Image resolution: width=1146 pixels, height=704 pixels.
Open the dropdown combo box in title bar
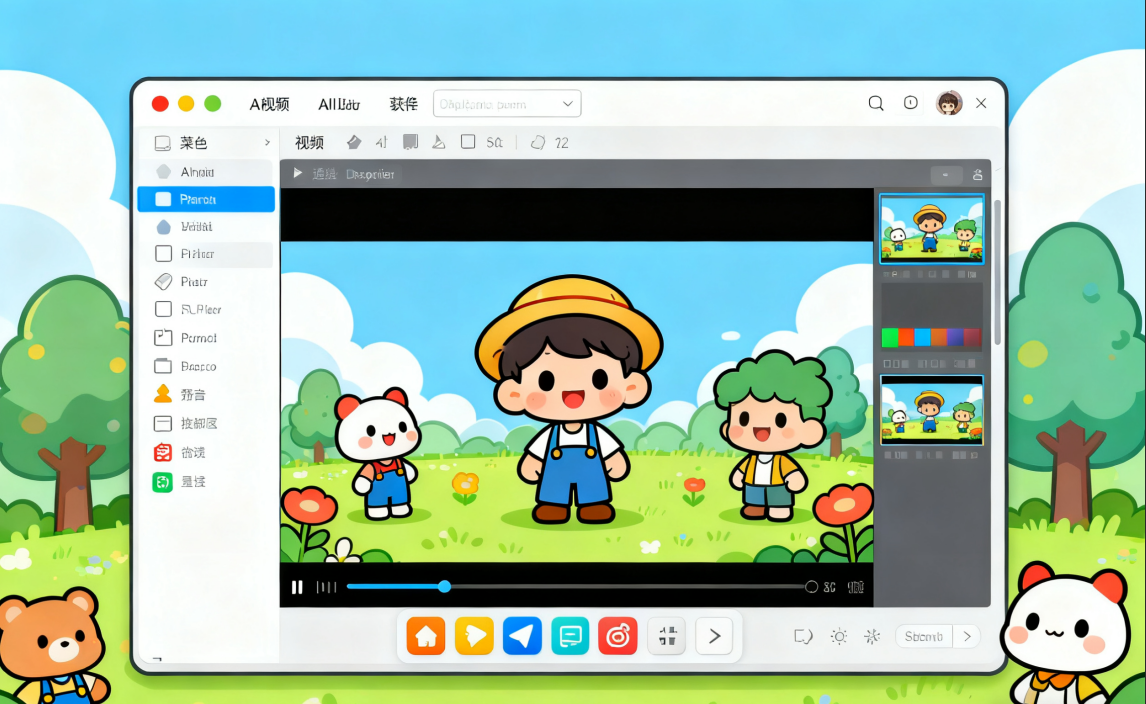[x=507, y=104]
